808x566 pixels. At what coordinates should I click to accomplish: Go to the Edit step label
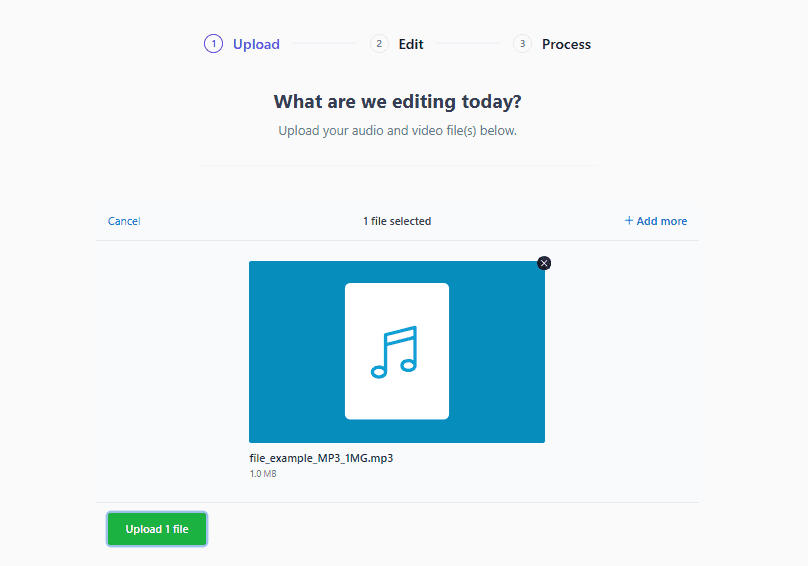411,44
